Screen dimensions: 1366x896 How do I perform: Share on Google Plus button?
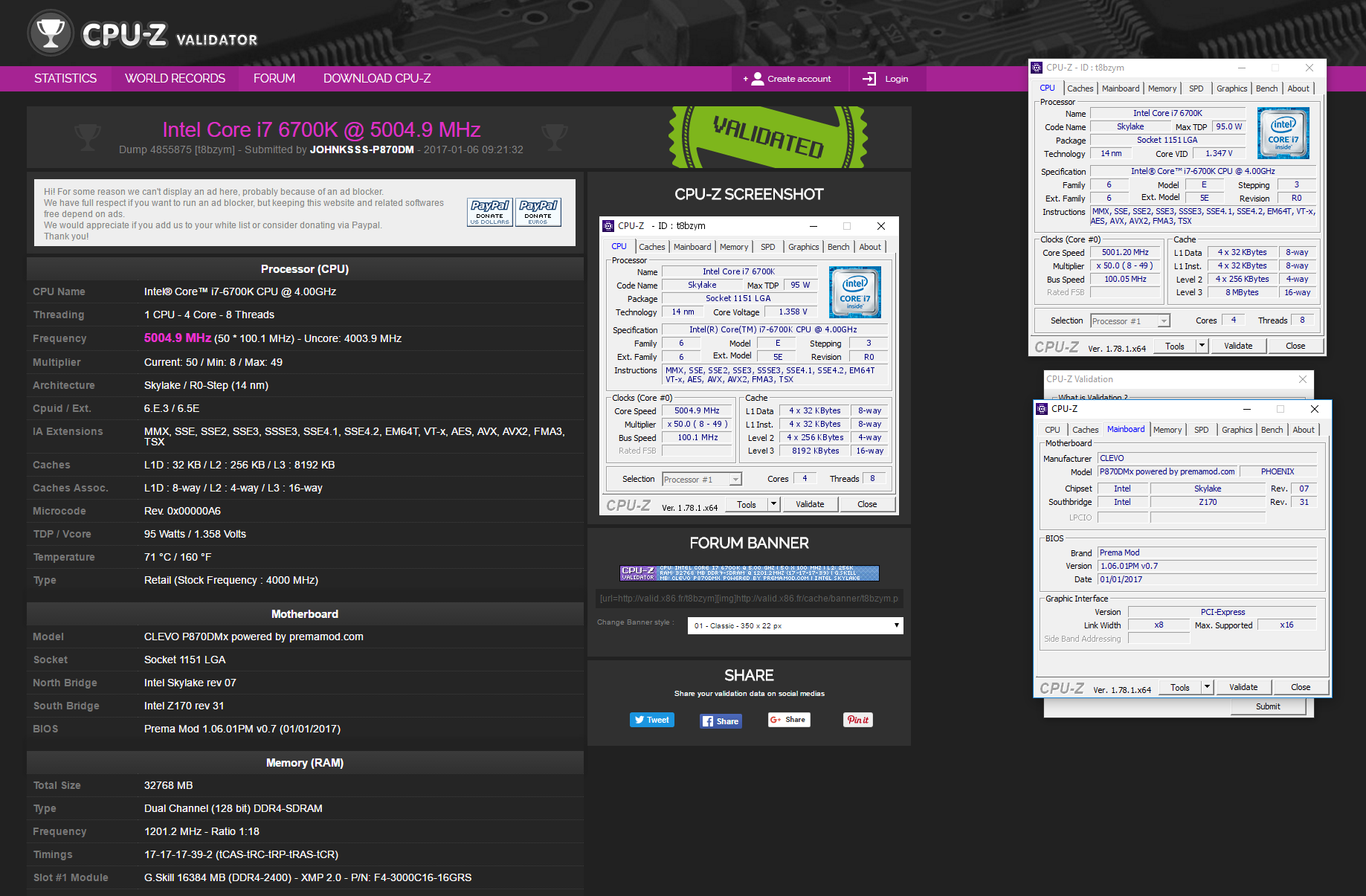pos(788,720)
